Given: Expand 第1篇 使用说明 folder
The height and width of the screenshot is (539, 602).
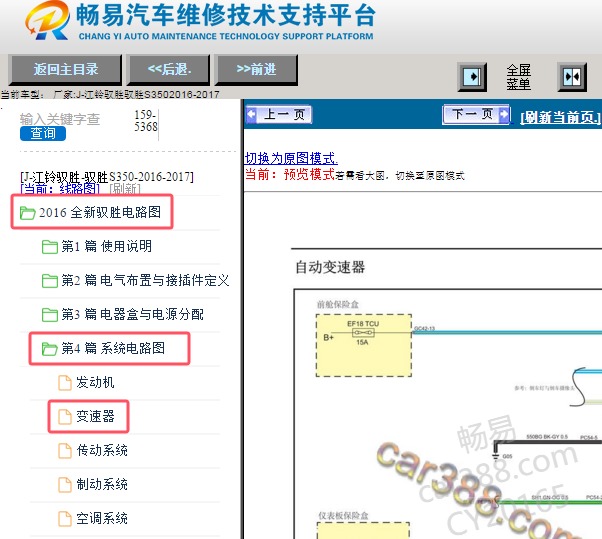Looking at the screenshot, I should click(x=106, y=246).
